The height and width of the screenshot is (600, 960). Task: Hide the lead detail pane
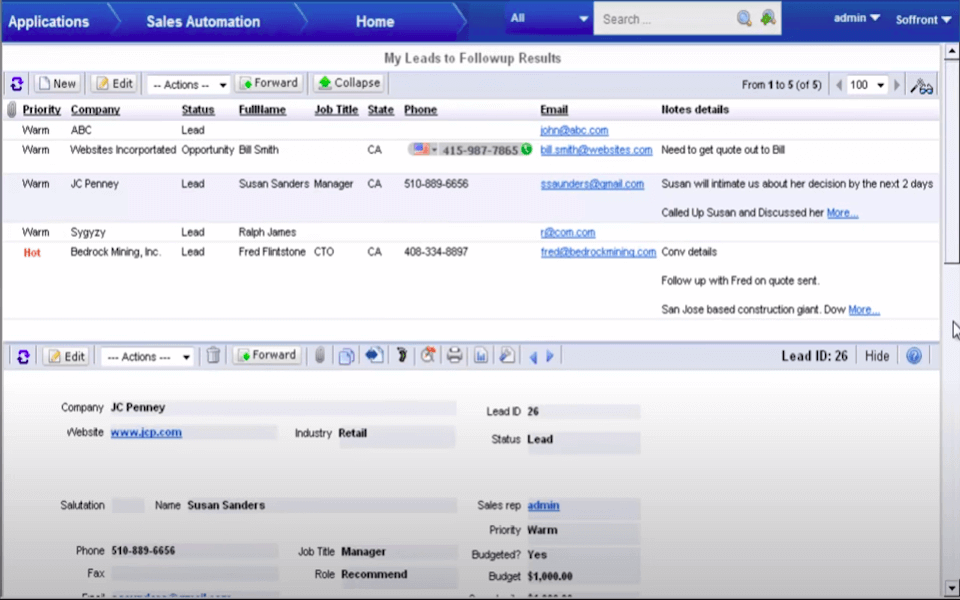[x=876, y=356]
